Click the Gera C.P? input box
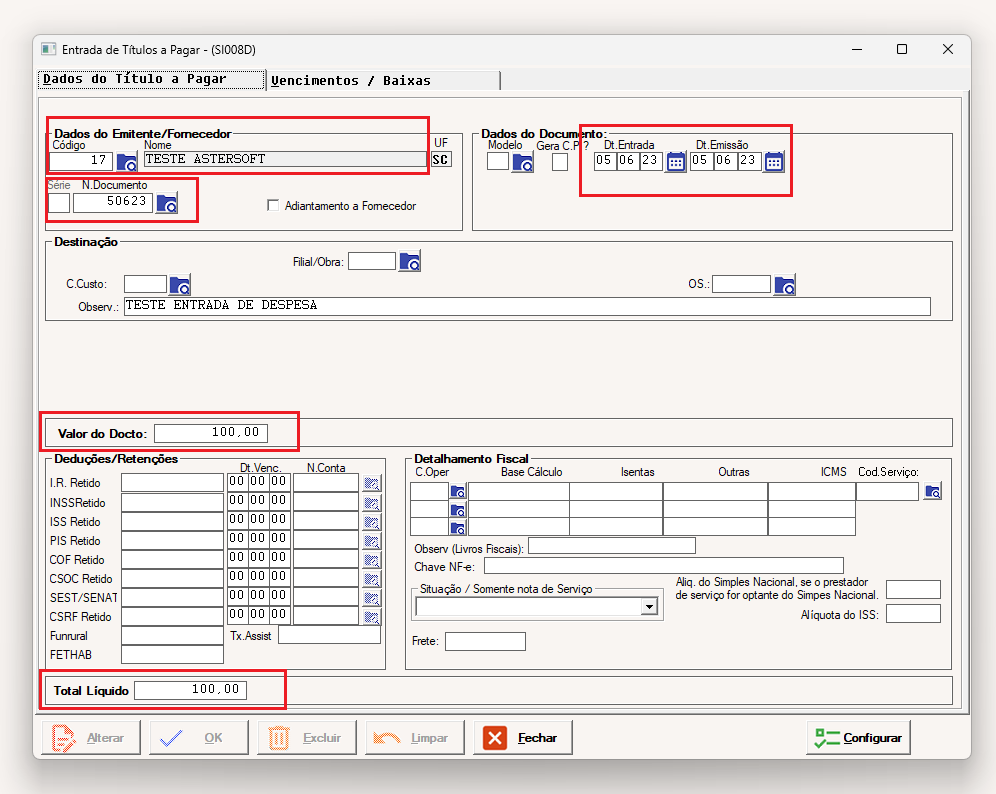Screen dimensions: 996x794 [x=560, y=162]
